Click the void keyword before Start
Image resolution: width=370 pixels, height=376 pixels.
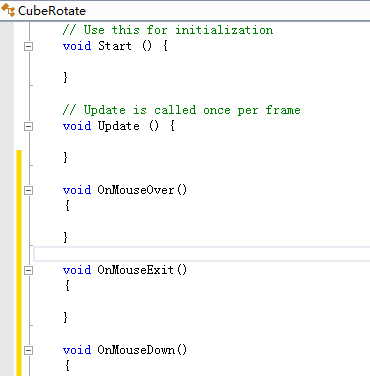[x=77, y=46]
